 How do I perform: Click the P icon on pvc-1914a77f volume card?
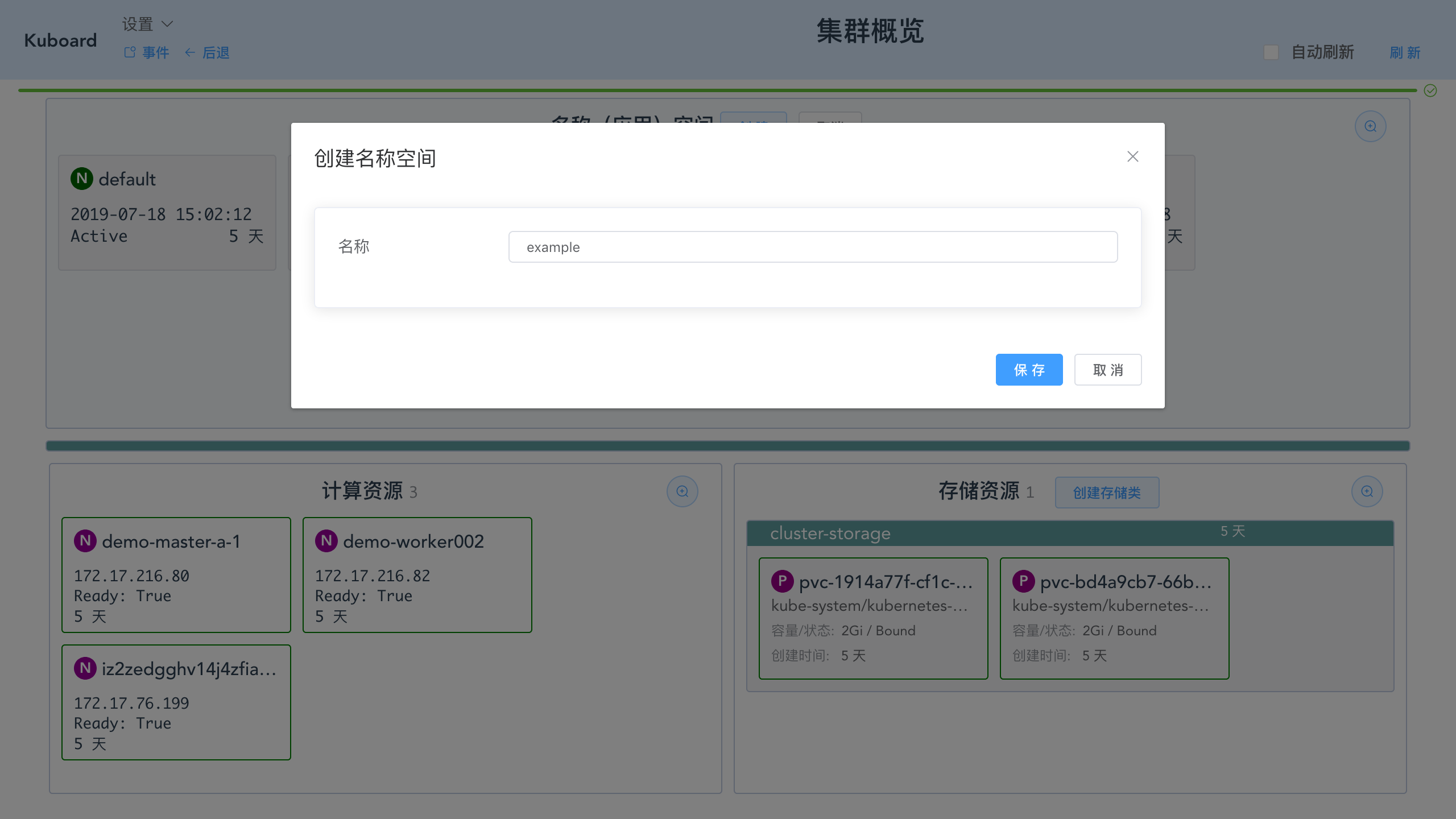(783, 581)
